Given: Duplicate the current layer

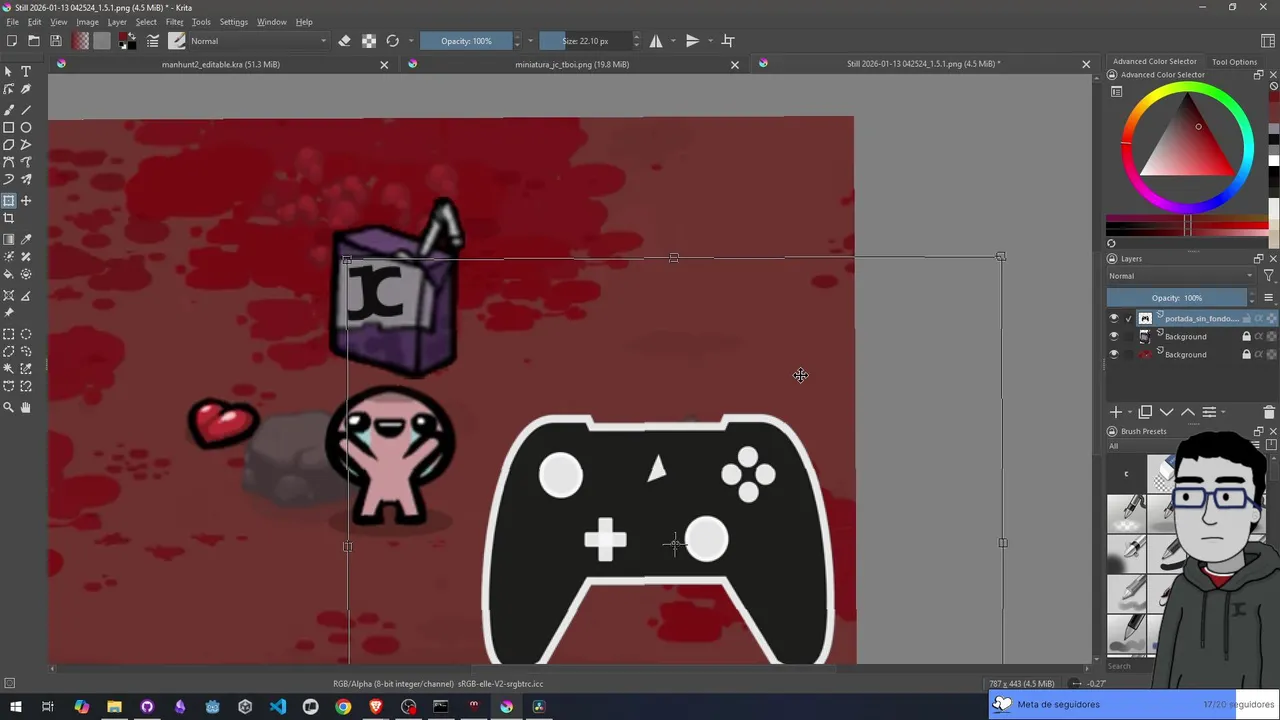Looking at the screenshot, I should [1145, 412].
